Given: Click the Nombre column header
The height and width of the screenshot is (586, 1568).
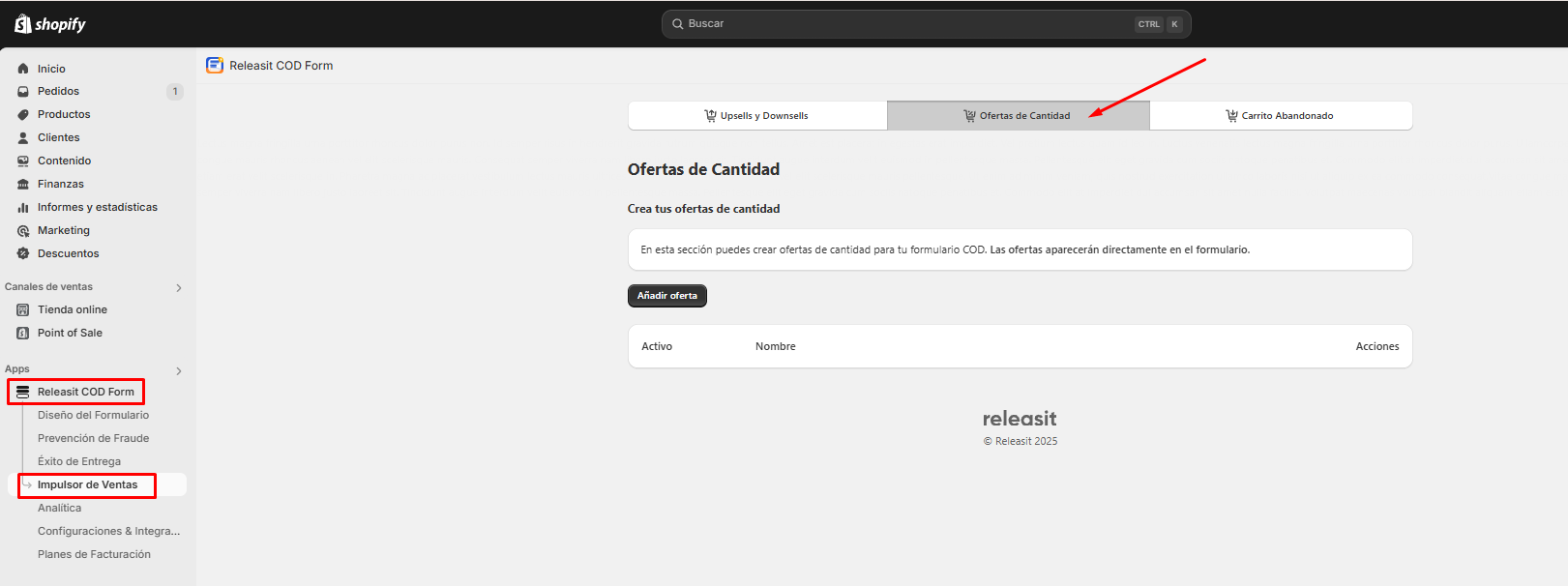Looking at the screenshot, I should pos(776,347).
